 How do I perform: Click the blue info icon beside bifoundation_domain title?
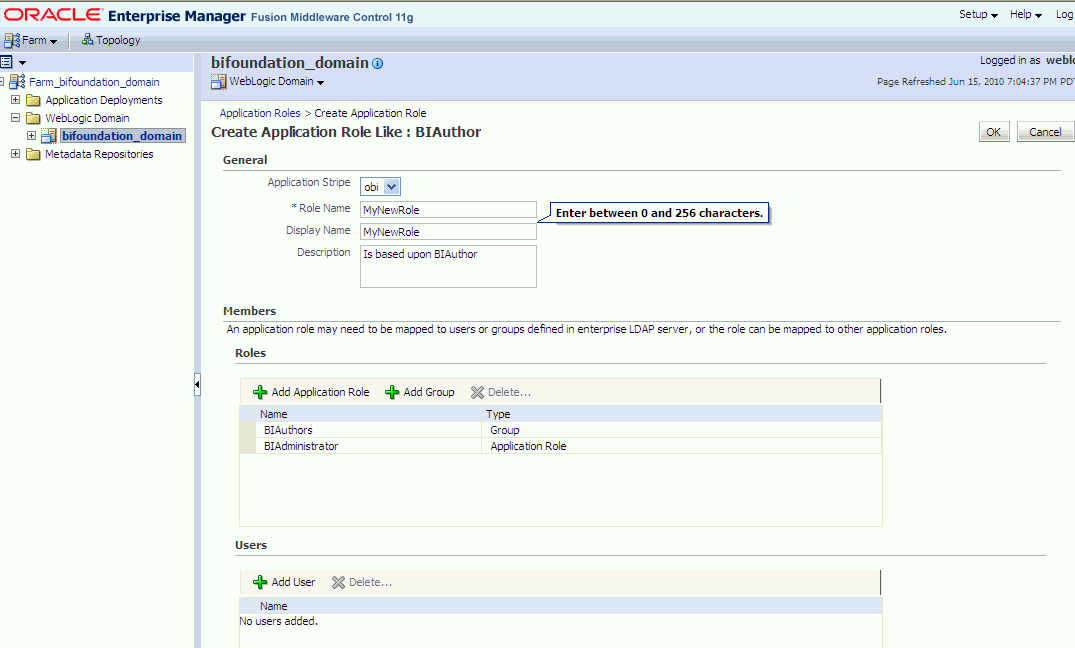pos(377,64)
